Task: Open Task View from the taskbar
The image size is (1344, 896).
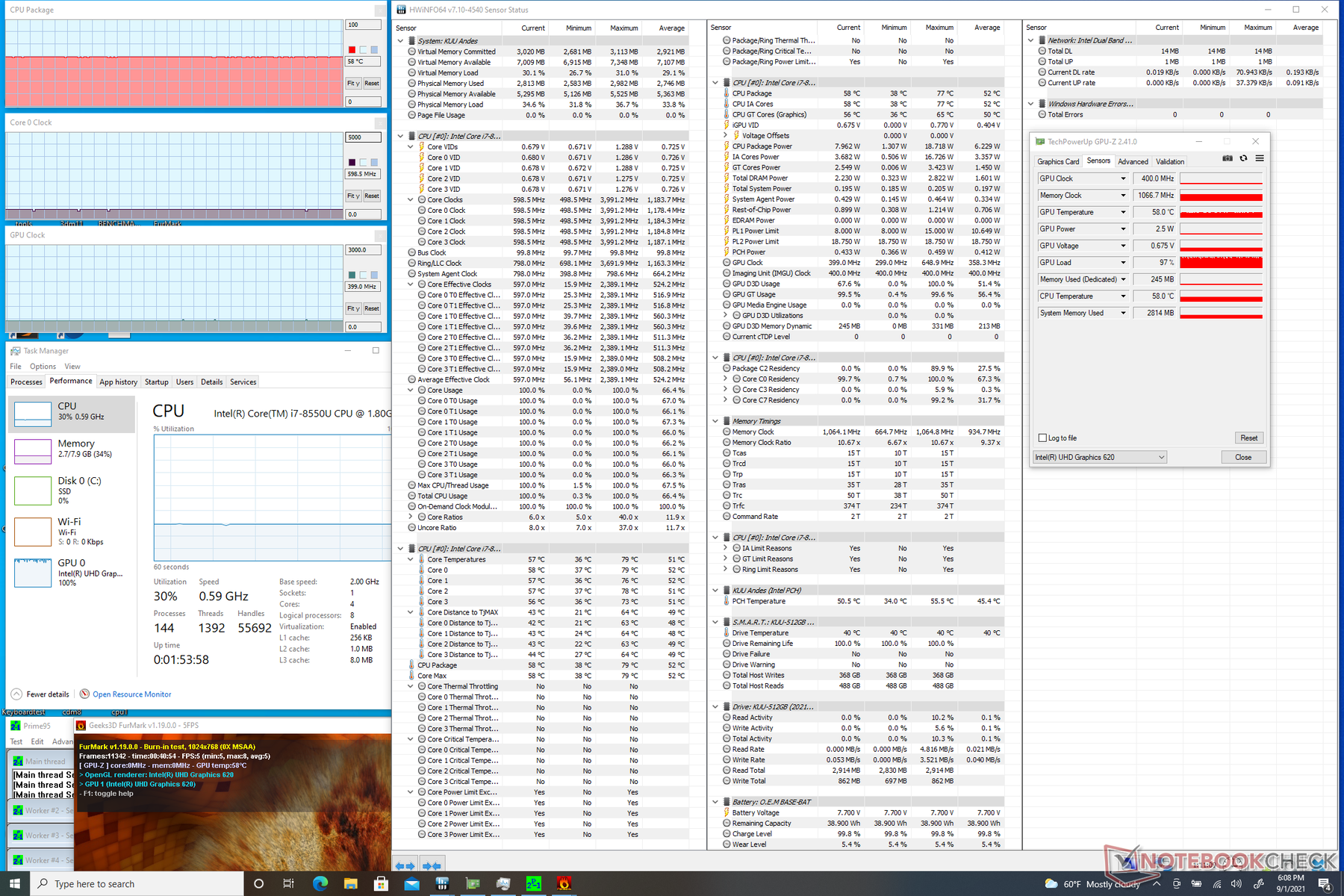Action: click(x=289, y=884)
